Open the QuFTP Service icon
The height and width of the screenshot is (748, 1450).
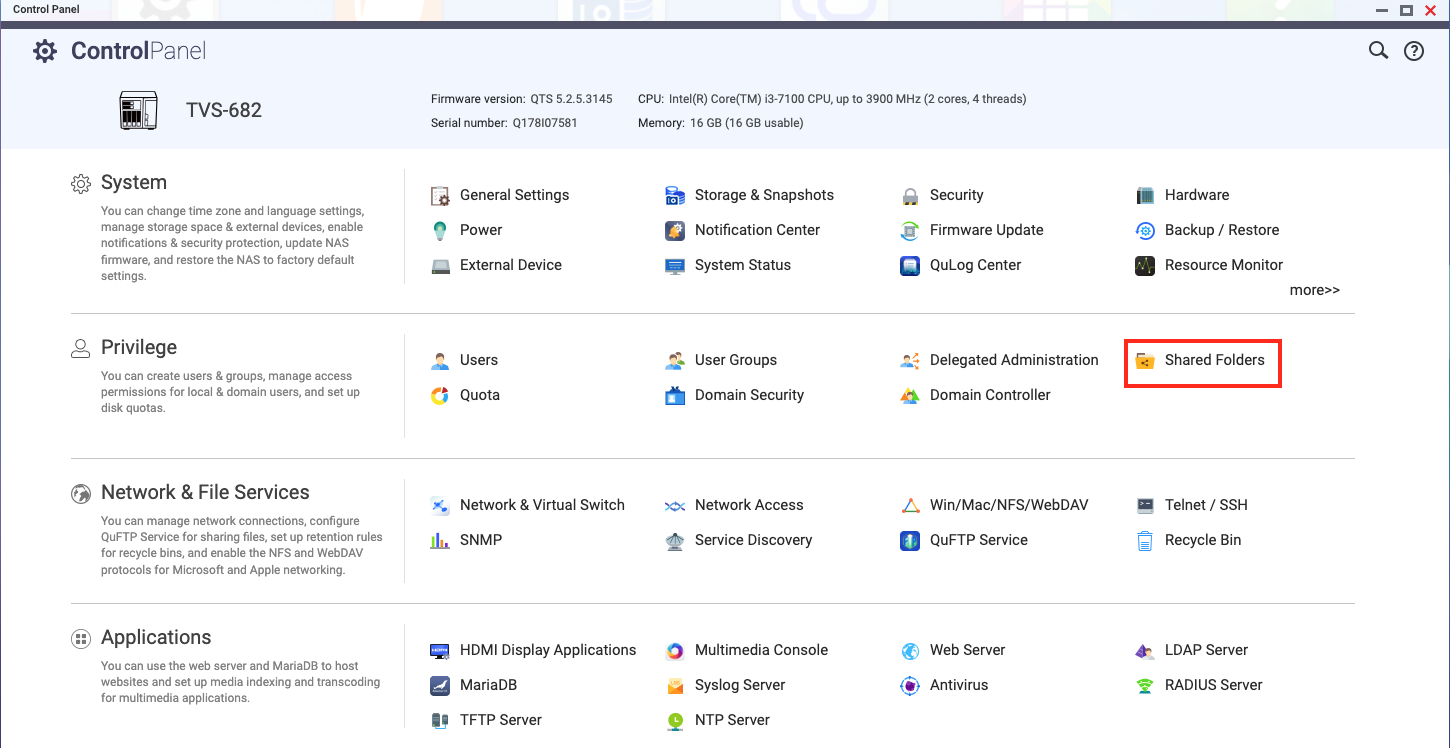(x=910, y=540)
